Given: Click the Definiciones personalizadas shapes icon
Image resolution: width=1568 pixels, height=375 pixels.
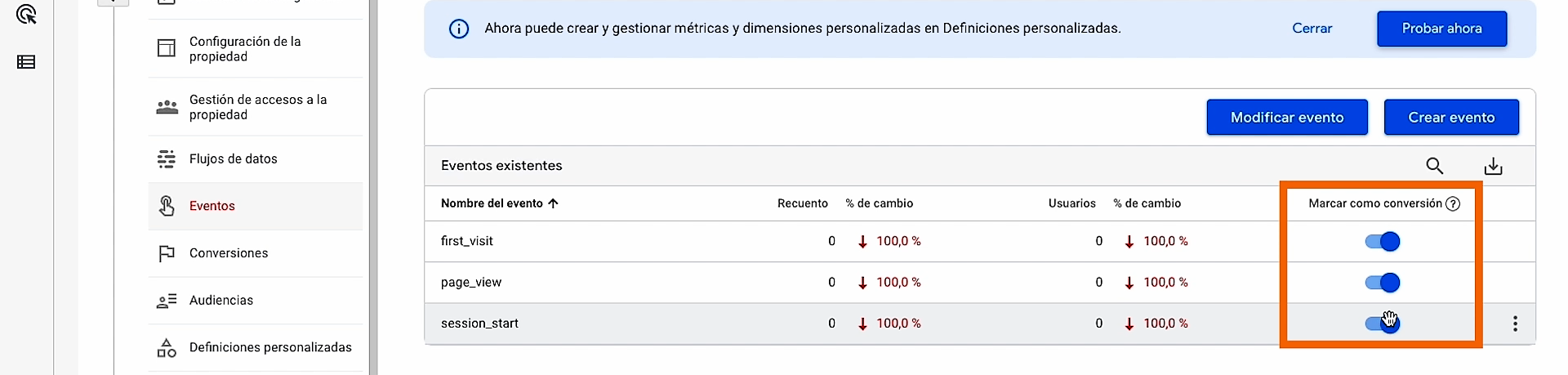Looking at the screenshot, I should pyautogui.click(x=167, y=347).
